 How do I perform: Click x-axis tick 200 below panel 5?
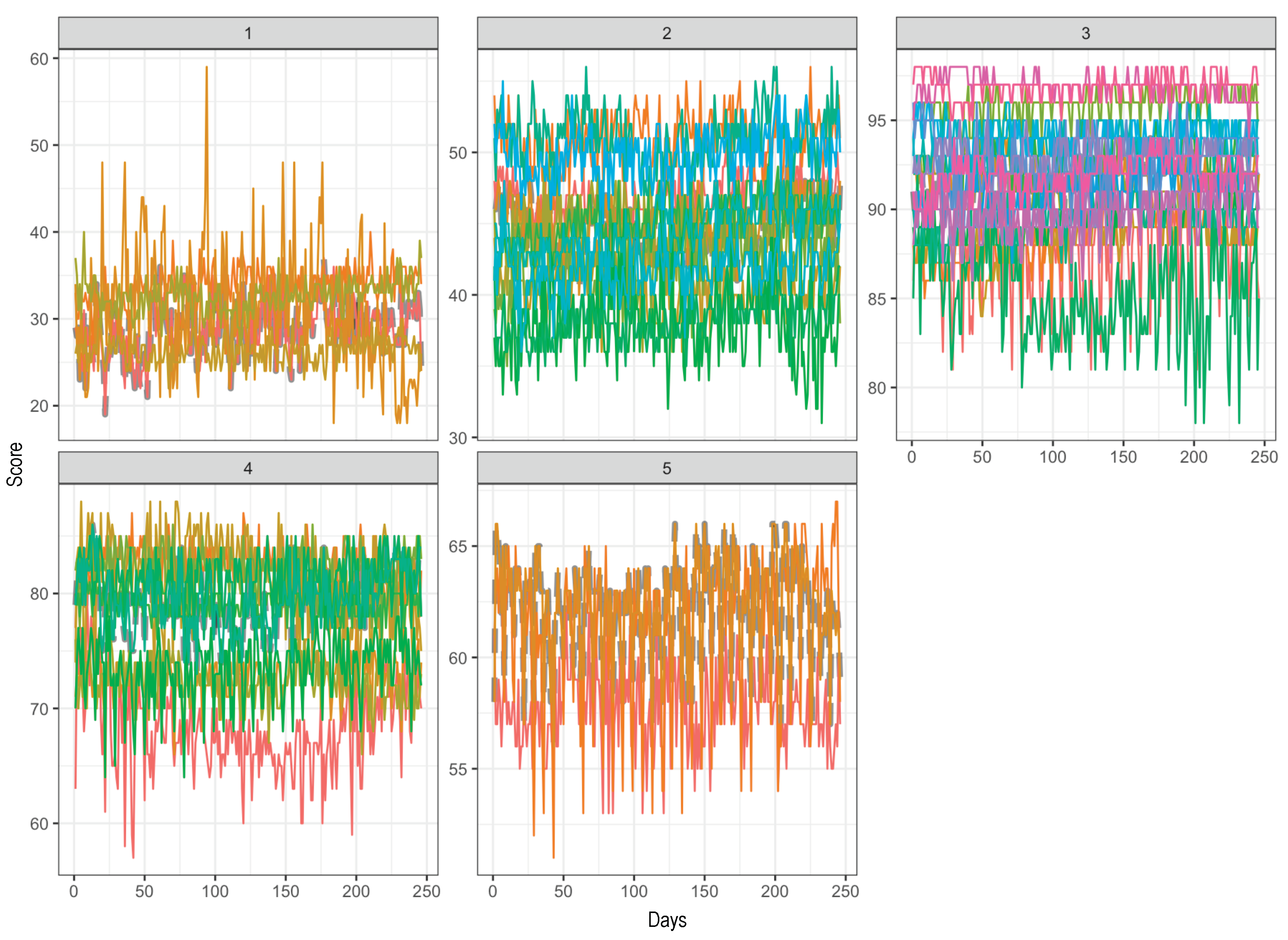pos(775,891)
